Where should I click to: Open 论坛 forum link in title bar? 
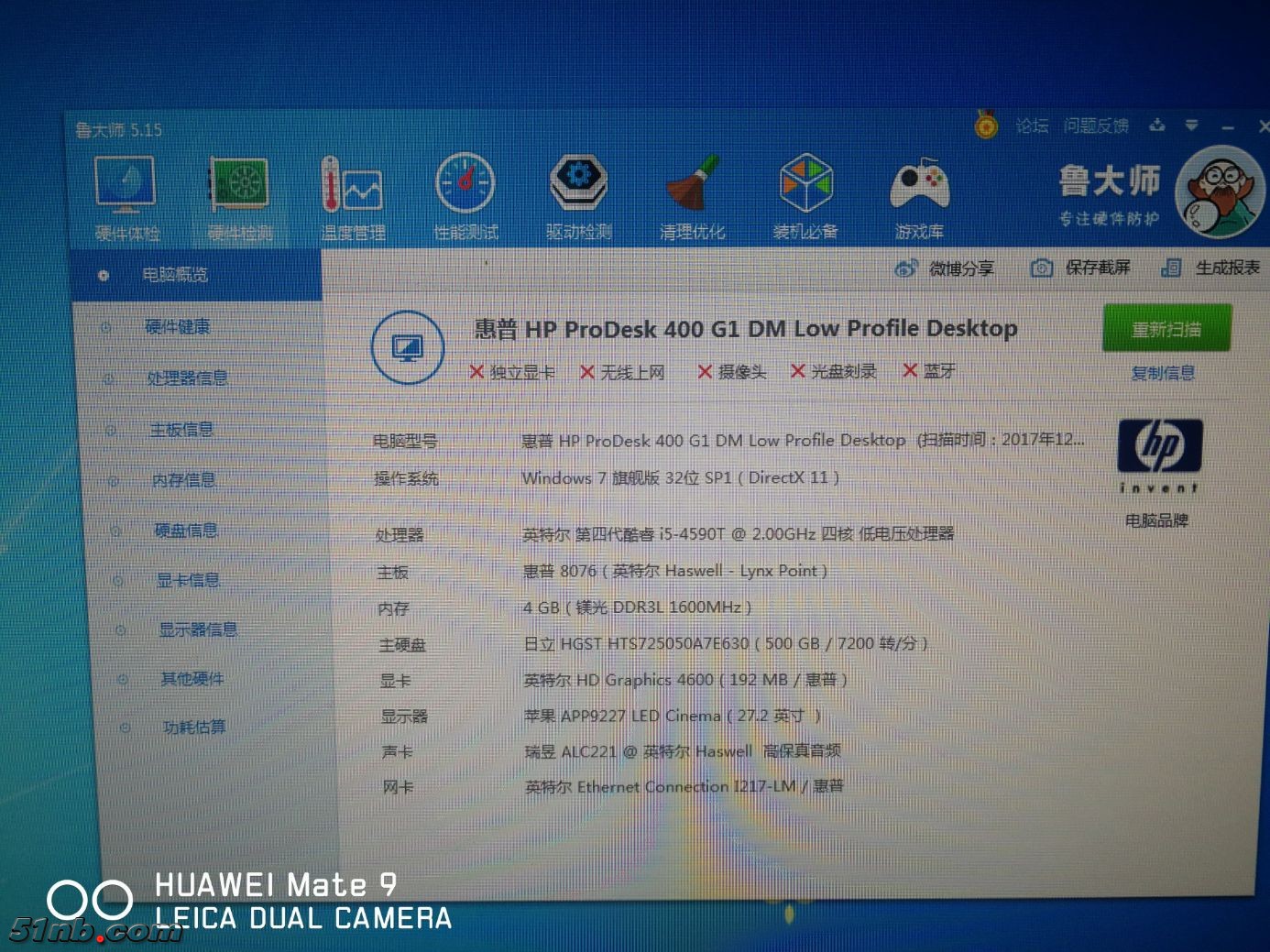click(x=1032, y=126)
